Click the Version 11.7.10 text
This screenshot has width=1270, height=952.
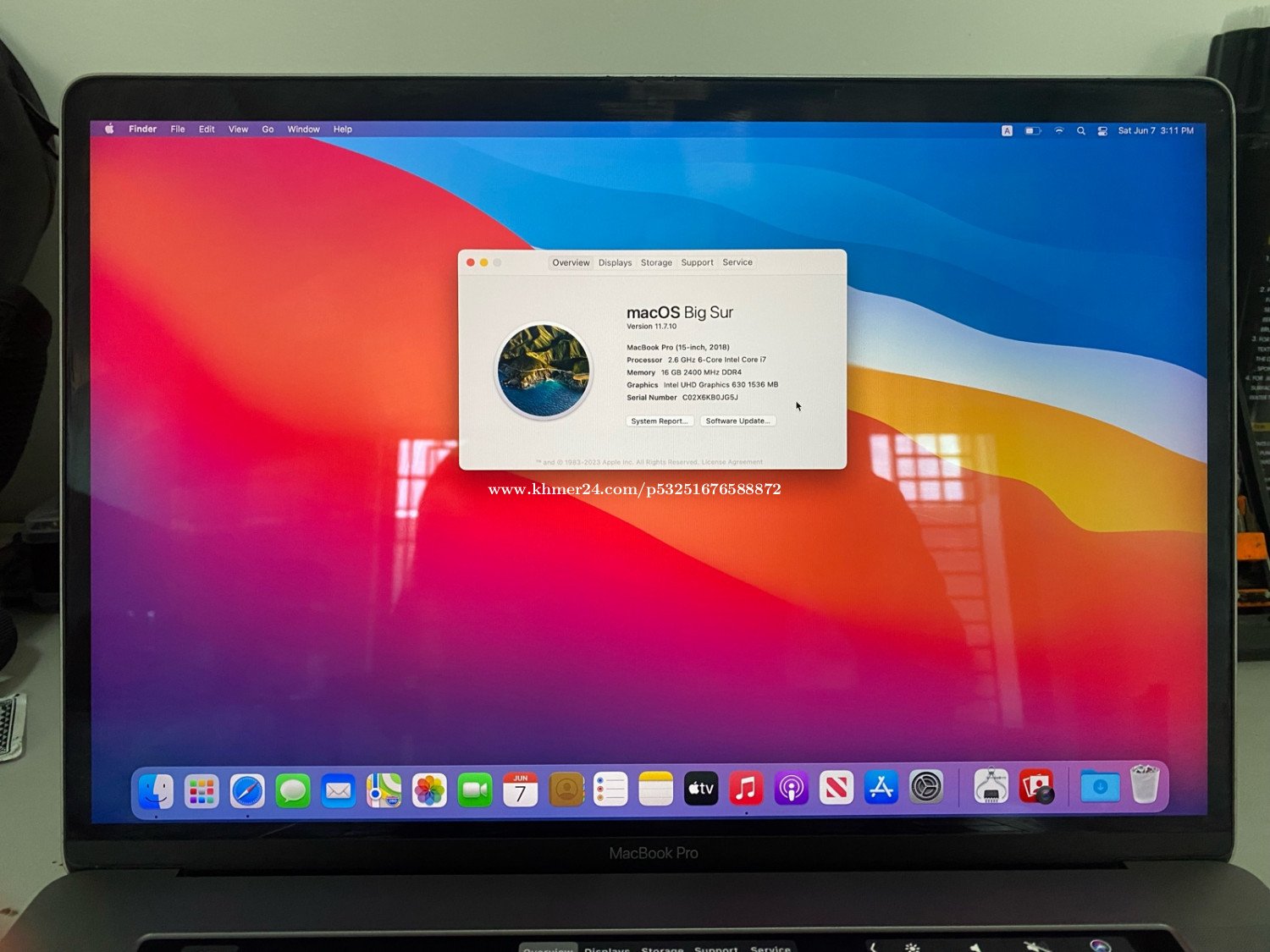point(651,327)
